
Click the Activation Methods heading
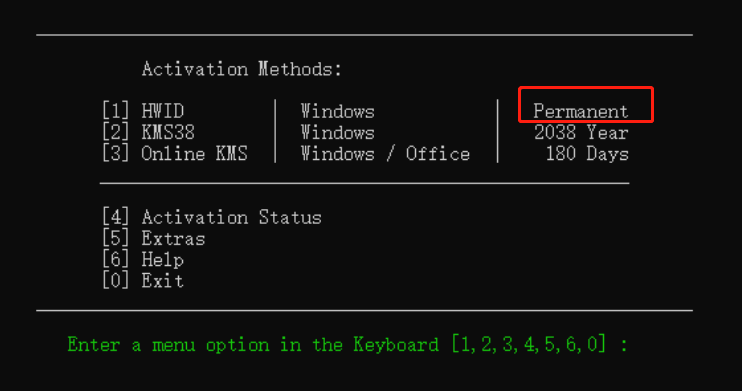[241, 69]
